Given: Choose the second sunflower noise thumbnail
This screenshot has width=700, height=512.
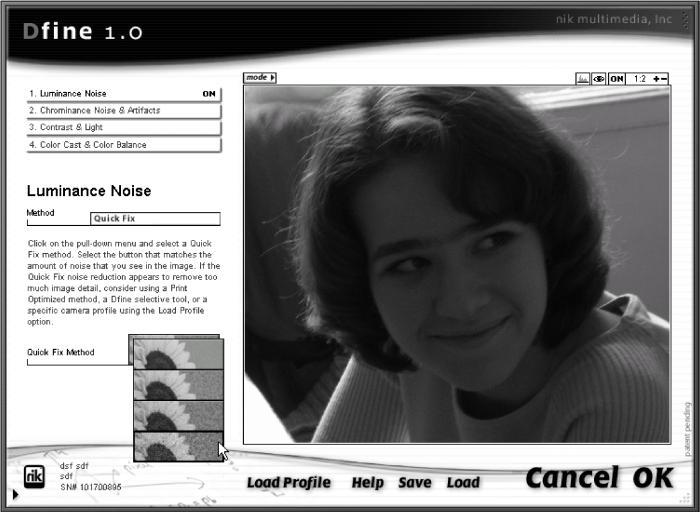Looking at the screenshot, I should (179, 385).
